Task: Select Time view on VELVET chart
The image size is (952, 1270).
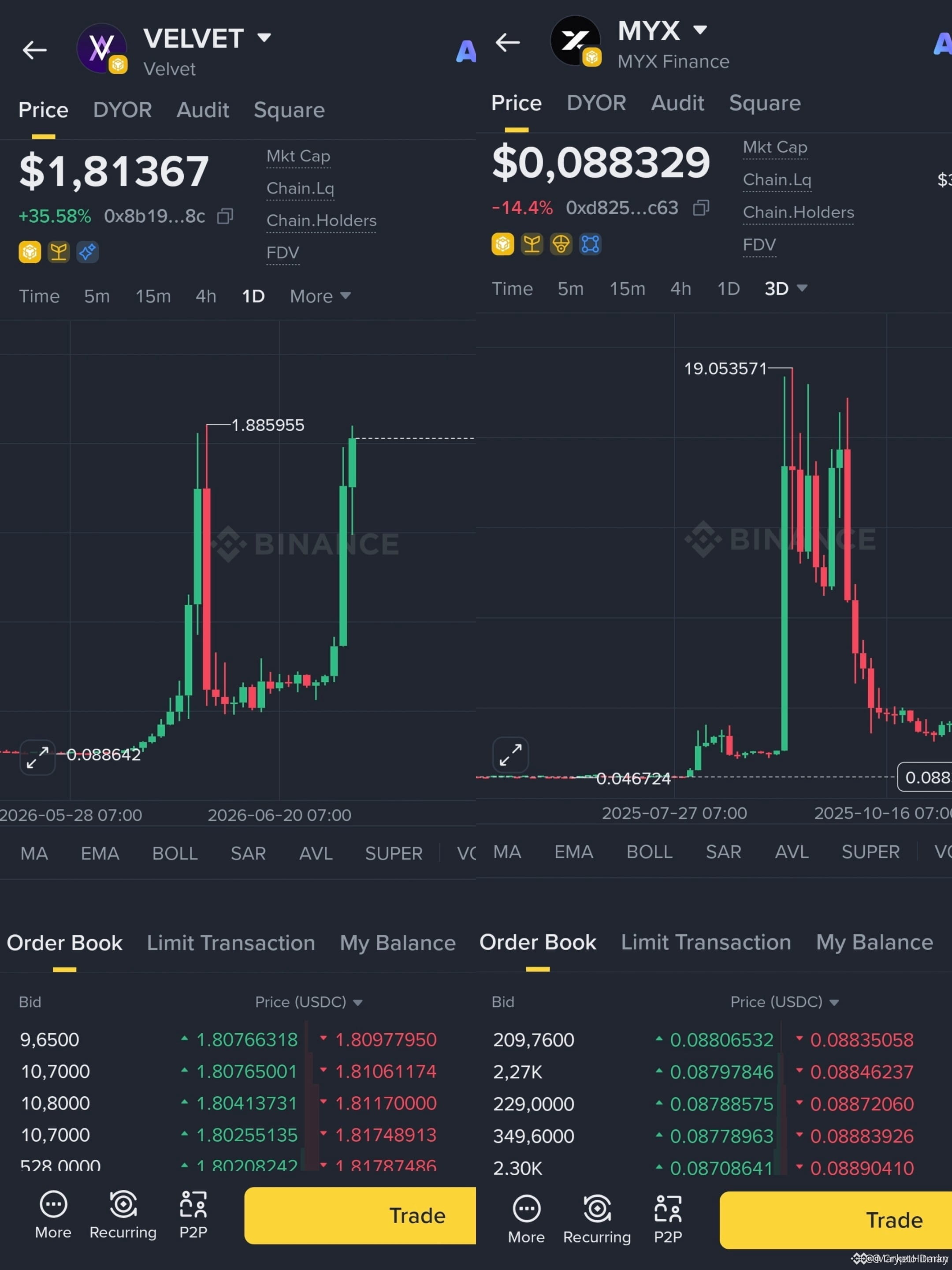Action: 39,296
